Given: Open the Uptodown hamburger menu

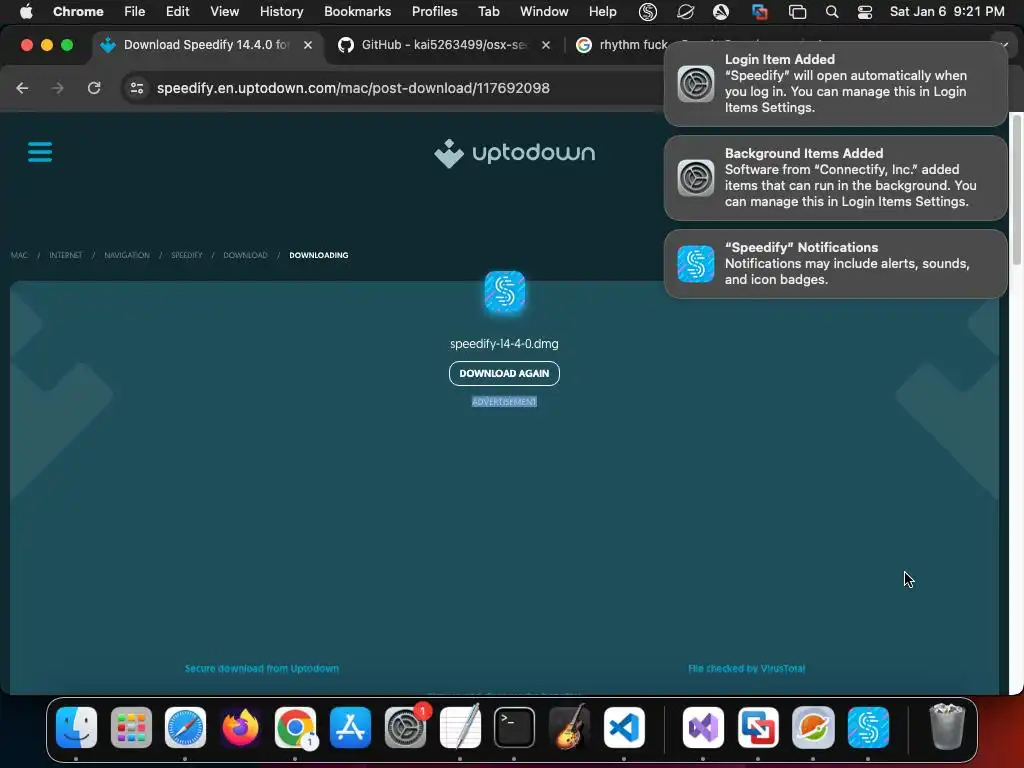Looking at the screenshot, I should (40, 152).
